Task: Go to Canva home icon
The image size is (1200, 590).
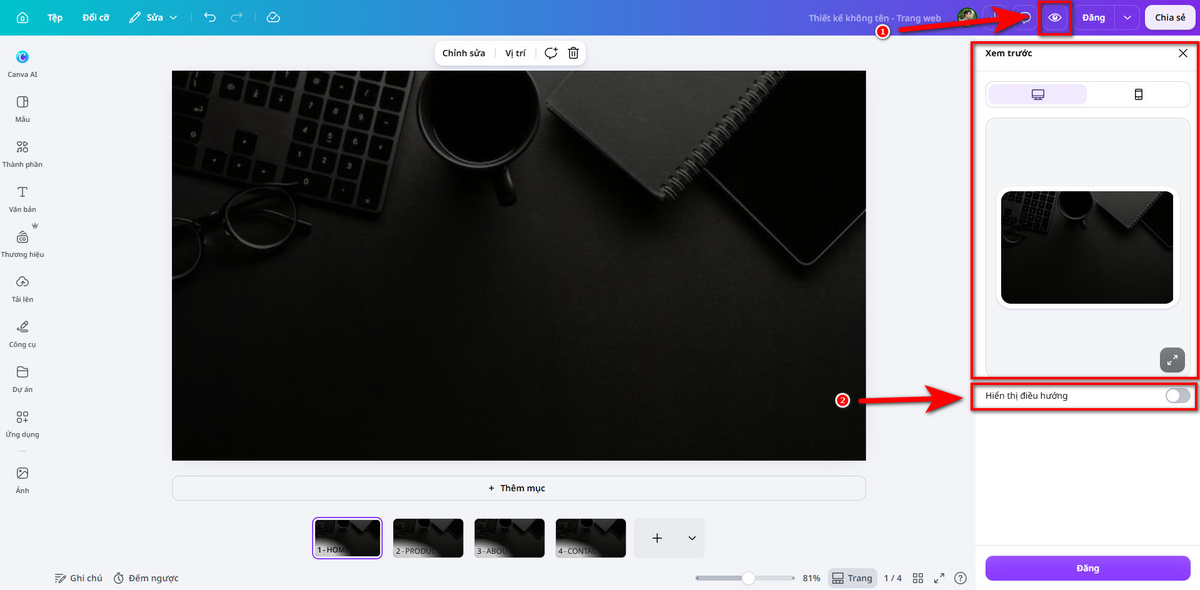Action: point(22,18)
